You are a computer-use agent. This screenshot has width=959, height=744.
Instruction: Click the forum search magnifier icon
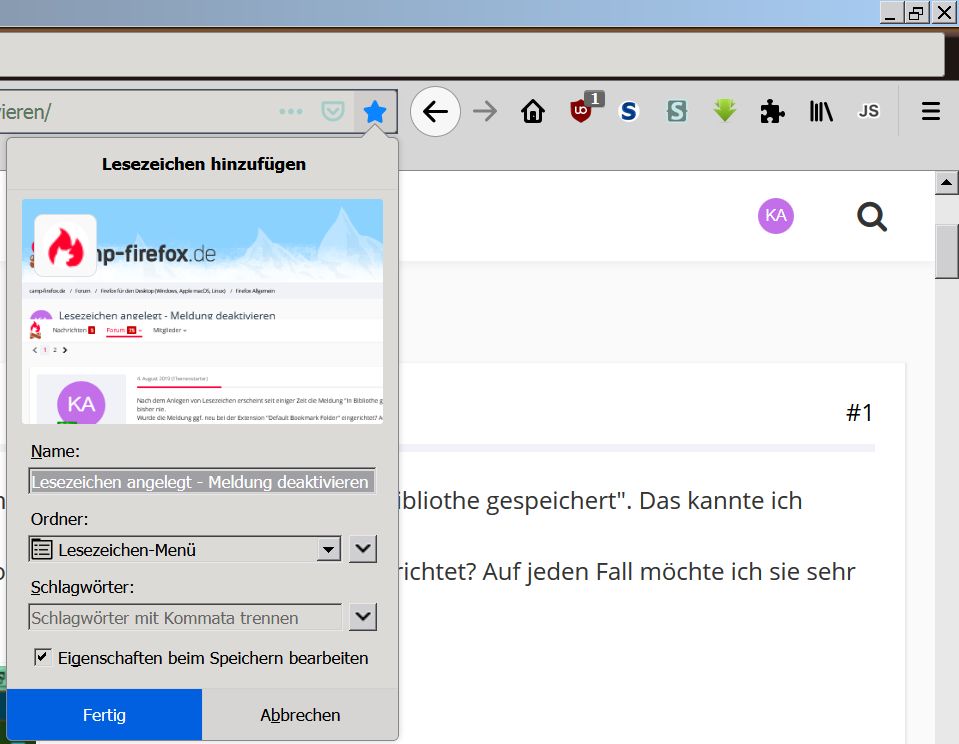point(872,216)
